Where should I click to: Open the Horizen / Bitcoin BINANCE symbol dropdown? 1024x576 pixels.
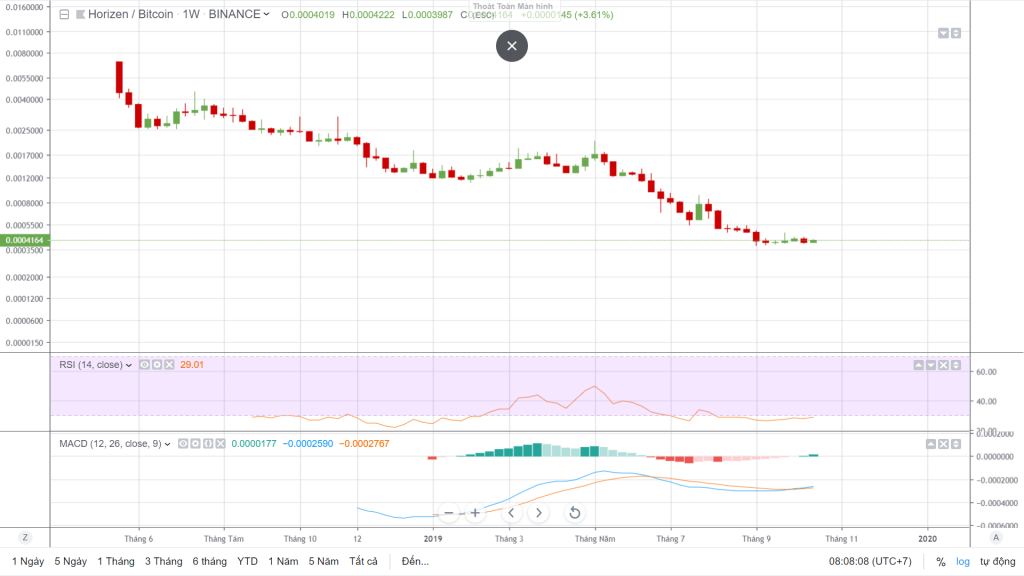(x=266, y=15)
